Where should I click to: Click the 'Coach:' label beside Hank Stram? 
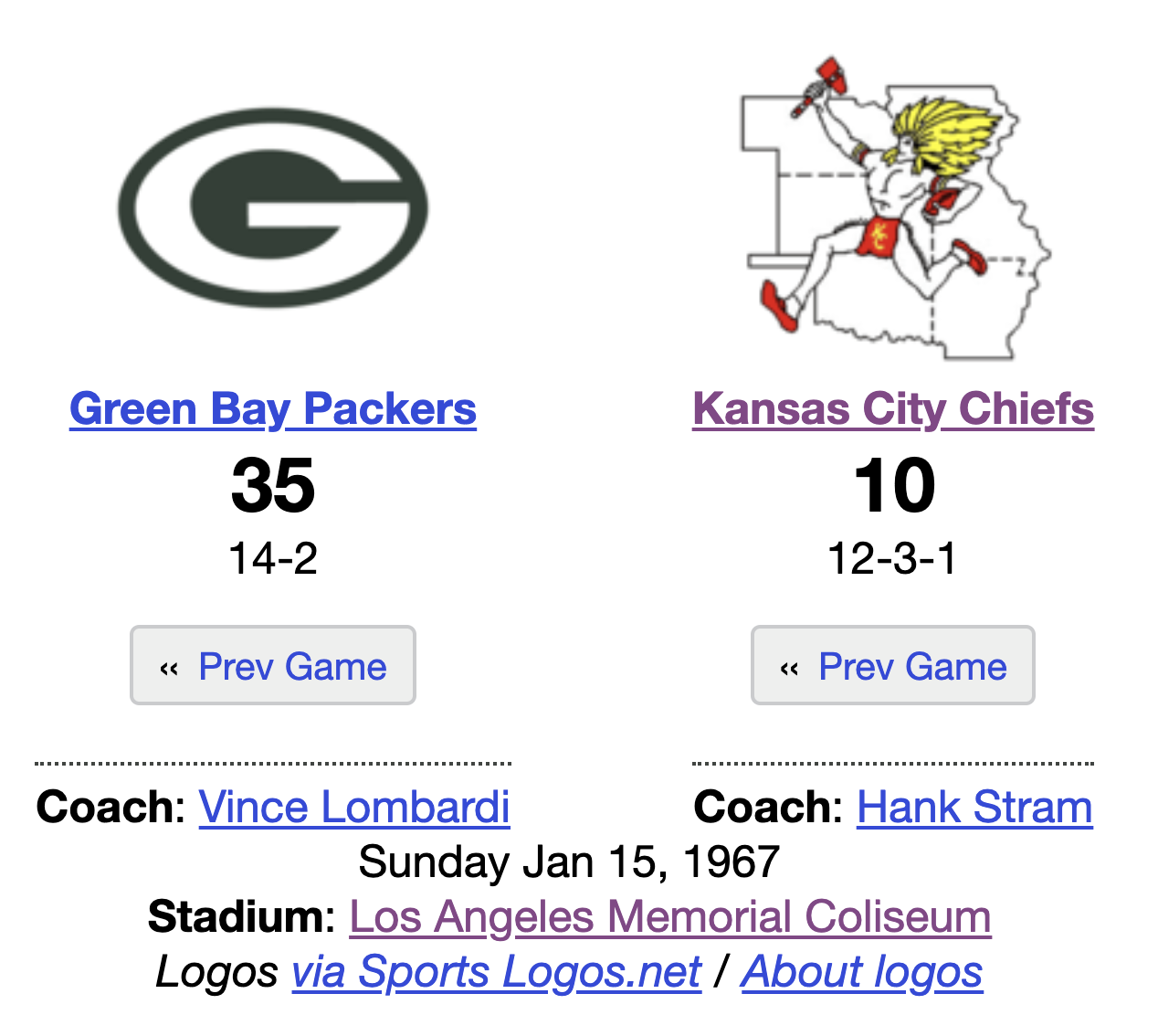[768, 808]
